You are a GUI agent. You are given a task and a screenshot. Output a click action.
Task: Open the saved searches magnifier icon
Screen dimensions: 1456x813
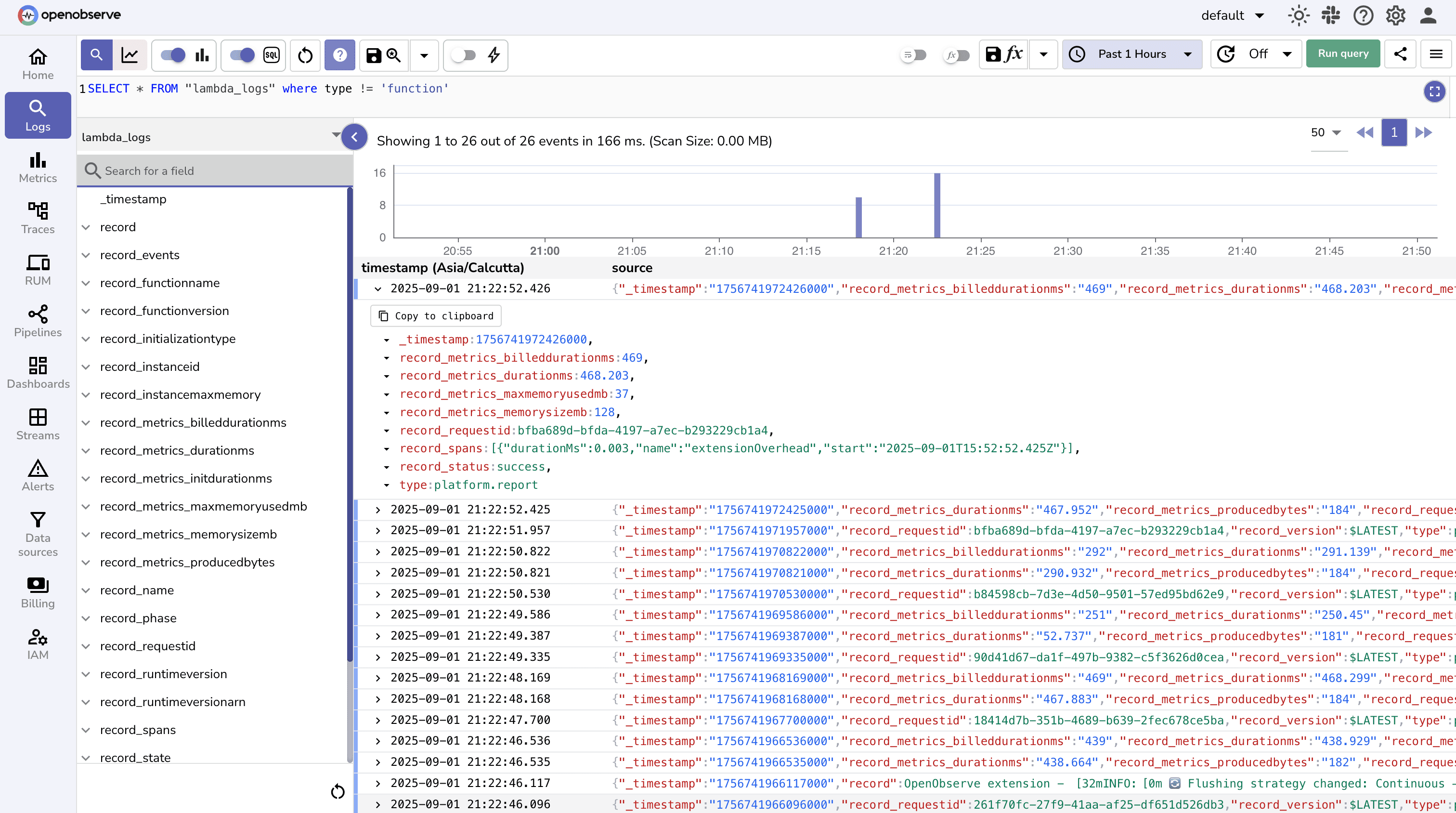coord(394,55)
